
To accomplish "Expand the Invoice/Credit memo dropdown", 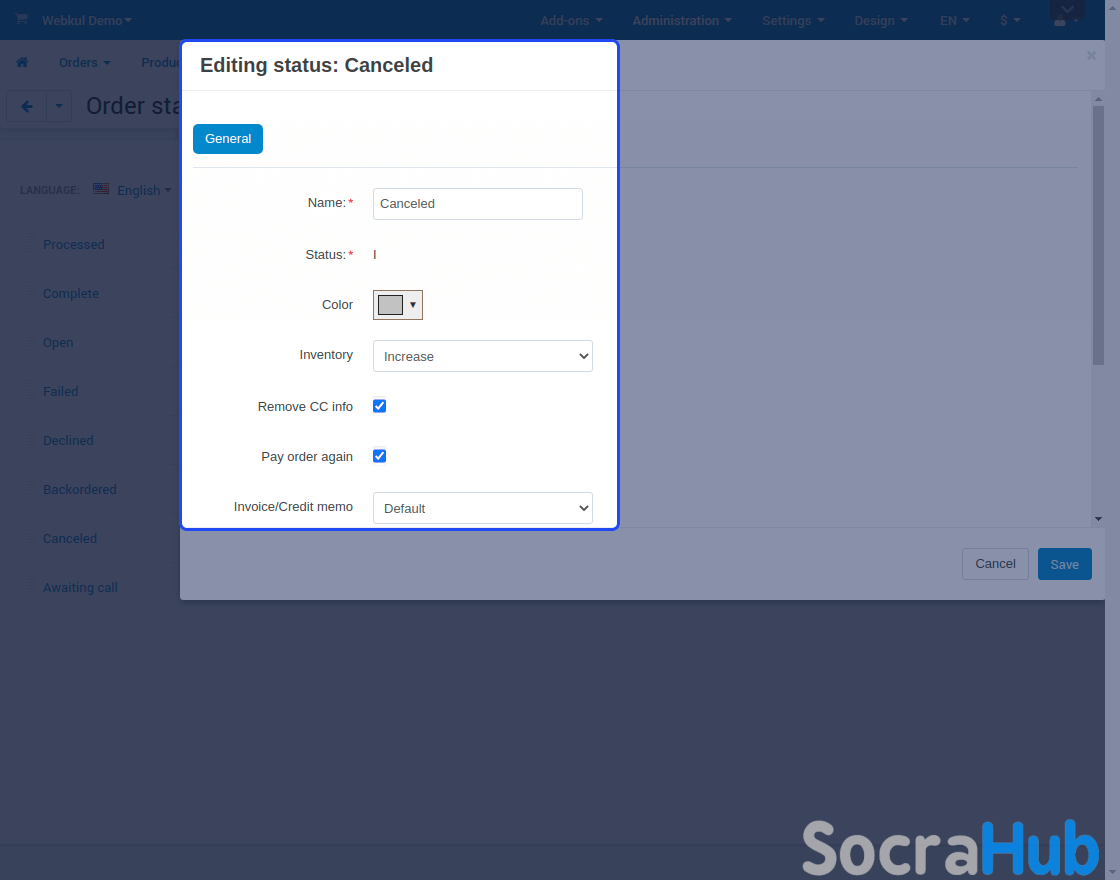I will pyautogui.click(x=482, y=508).
